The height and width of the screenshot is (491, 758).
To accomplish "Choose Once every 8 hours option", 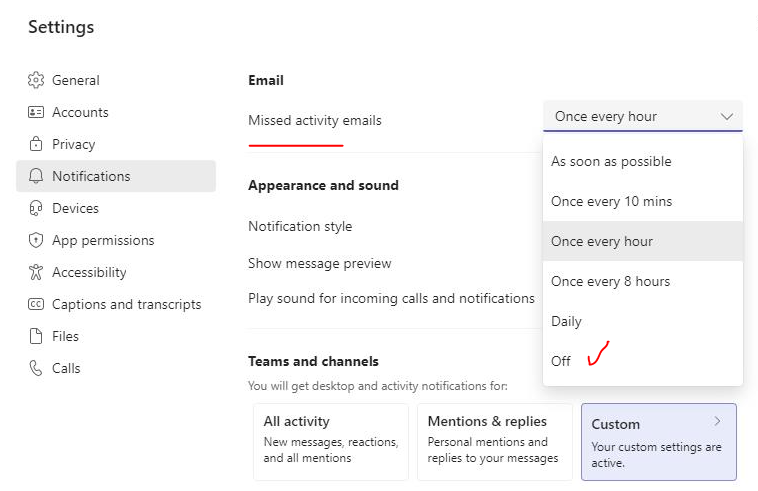I will coord(643,281).
